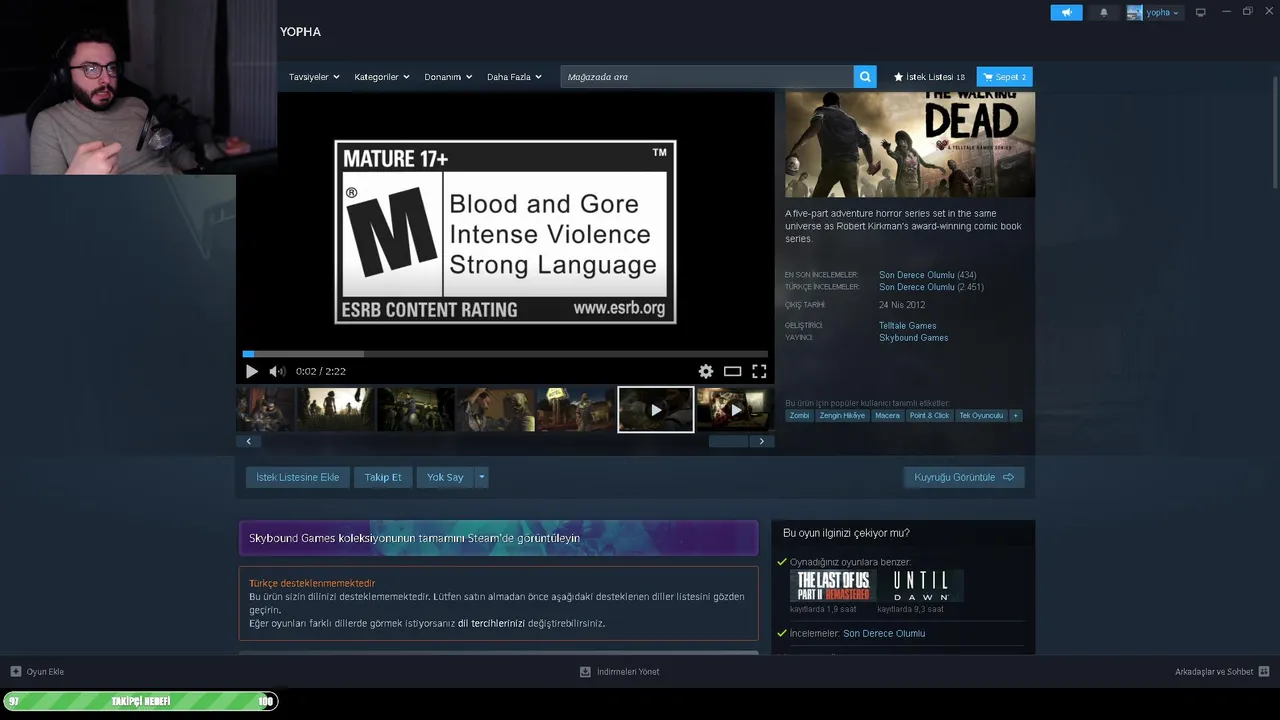Click the thumbnail strip scrollbar handle
Viewport: 1280px width, 720px height.
point(728,441)
